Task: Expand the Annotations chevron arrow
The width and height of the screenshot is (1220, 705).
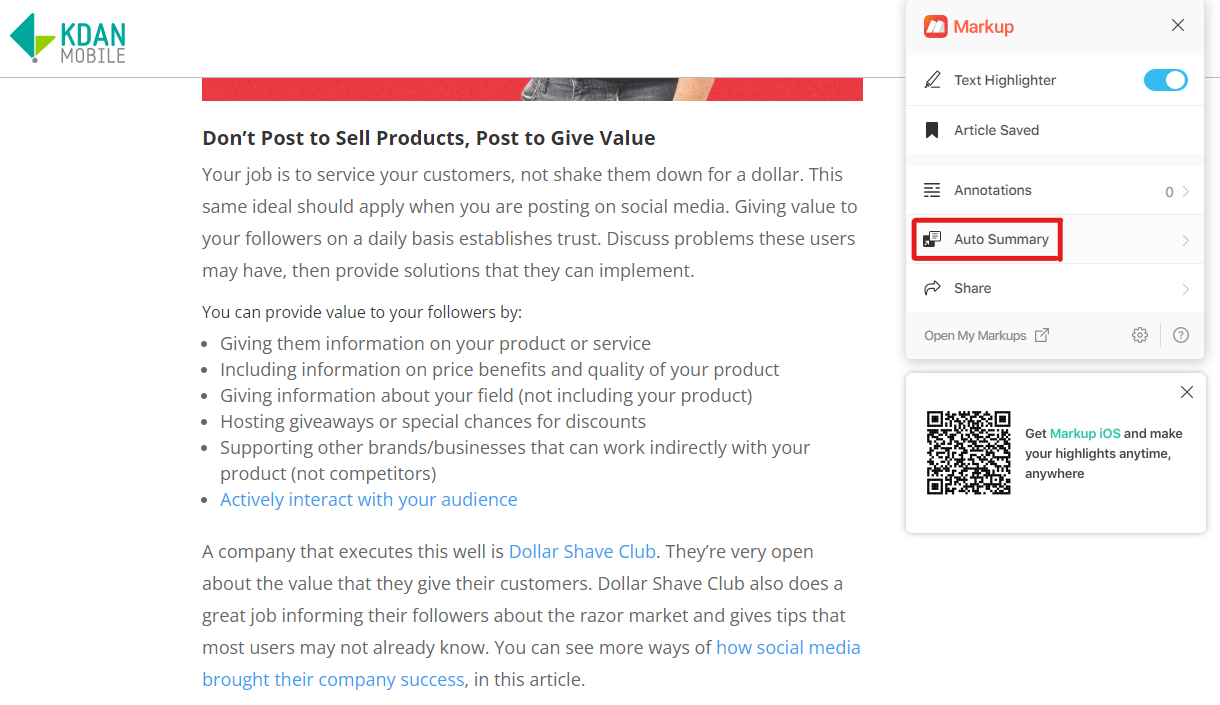Action: pyautogui.click(x=1186, y=191)
